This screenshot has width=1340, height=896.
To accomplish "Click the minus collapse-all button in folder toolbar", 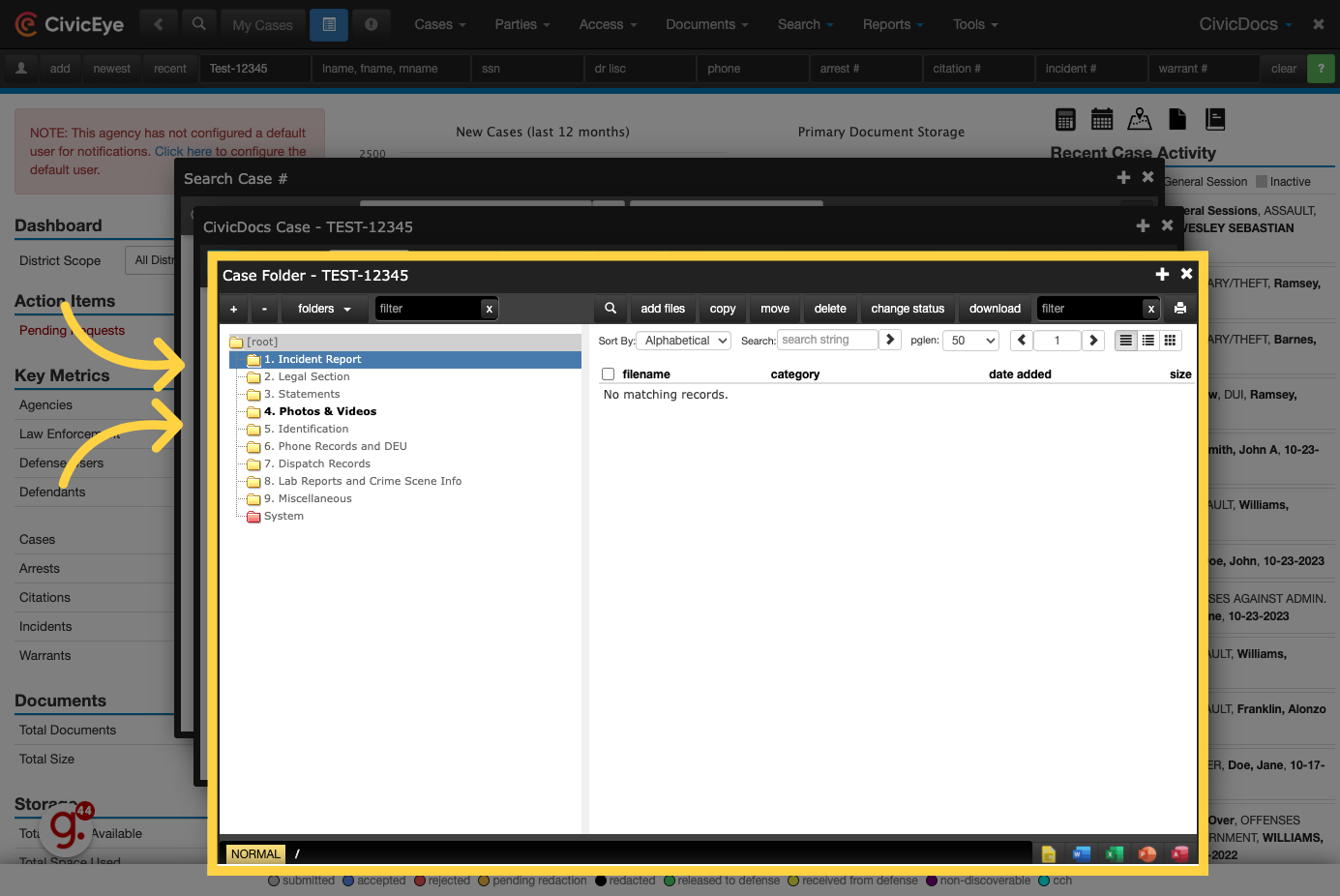I will [x=265, y=310].
